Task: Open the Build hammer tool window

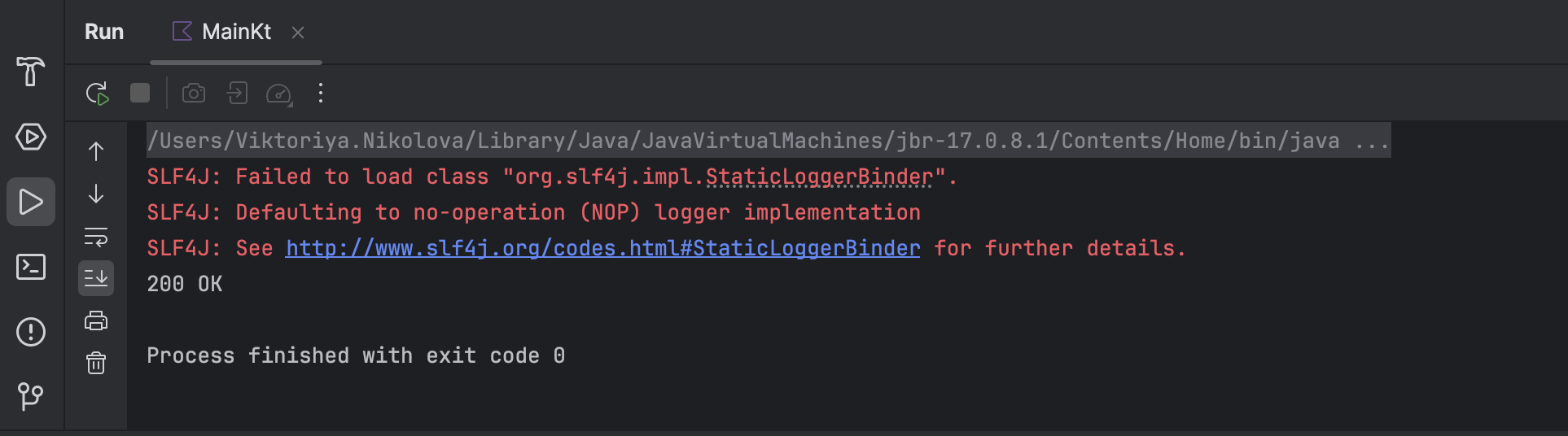Action: 31,72
